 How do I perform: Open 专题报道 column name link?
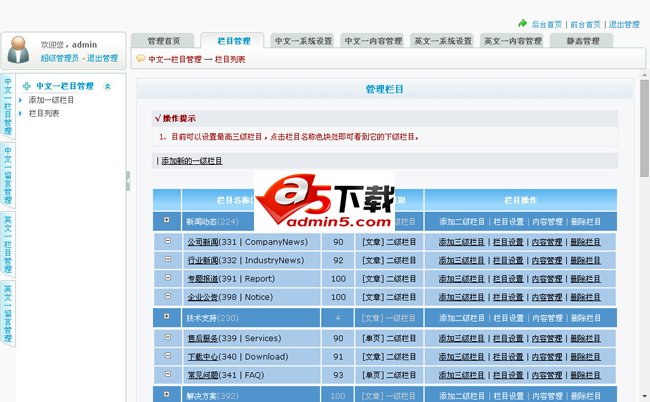(203, 279)
